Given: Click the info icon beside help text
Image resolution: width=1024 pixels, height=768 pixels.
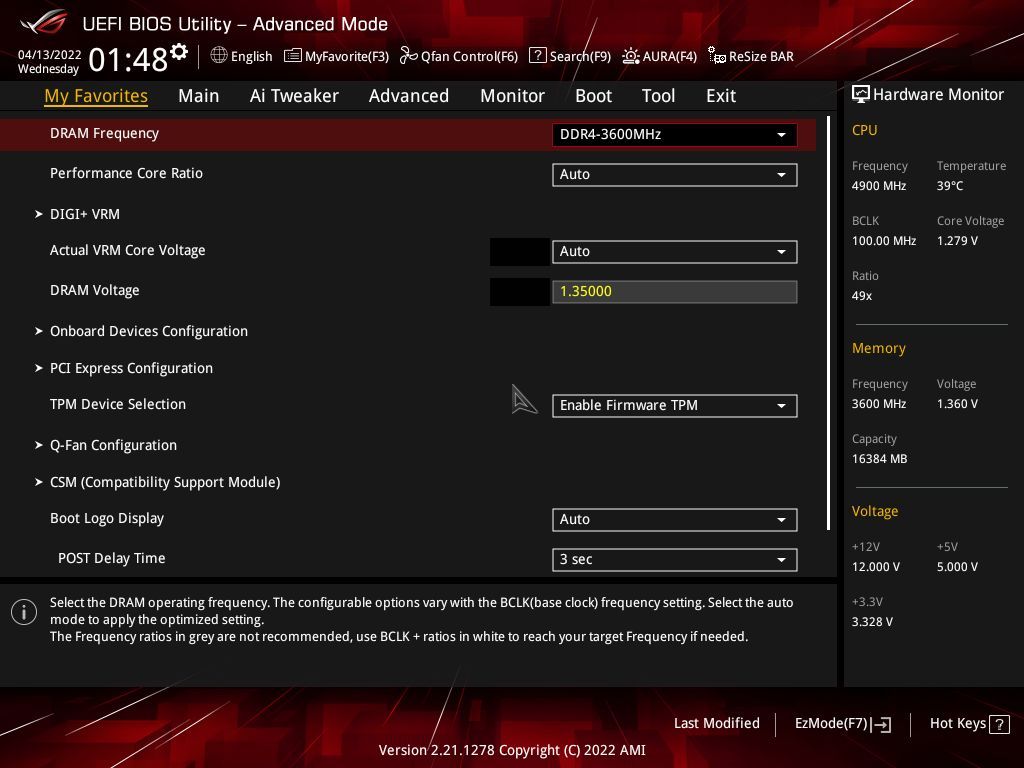Looking at the screenshot, I should coord(24,613).
